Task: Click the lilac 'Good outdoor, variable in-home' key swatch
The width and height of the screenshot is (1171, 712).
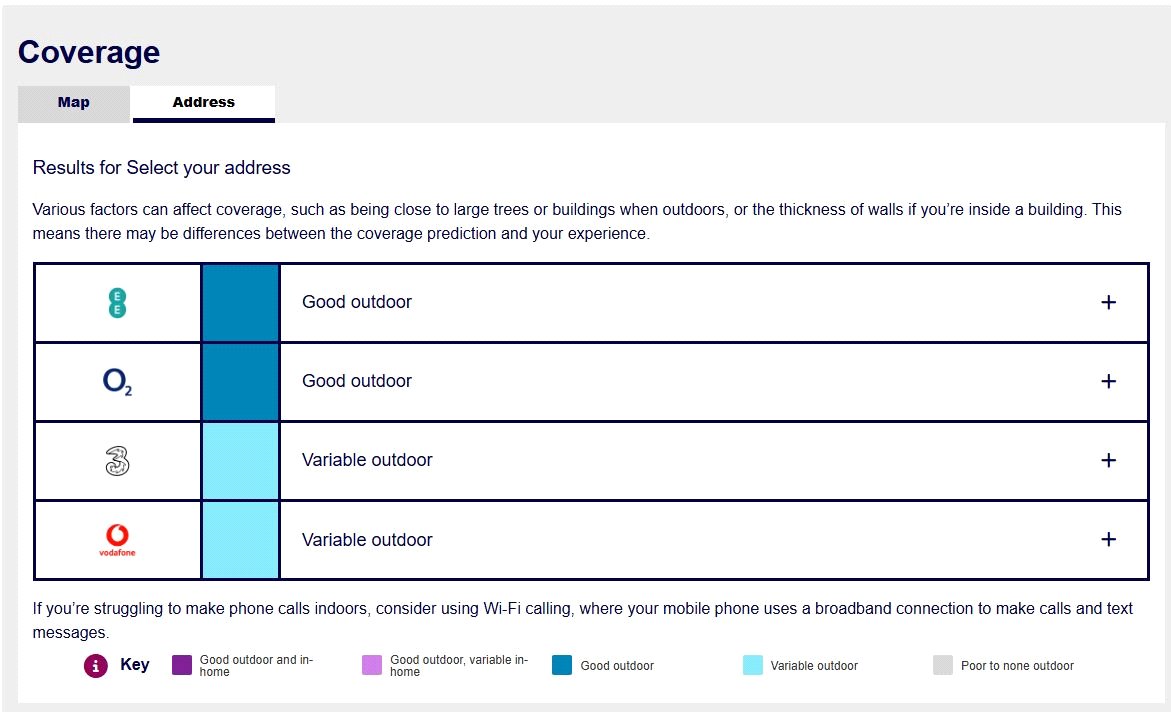Action: point(372,665)
